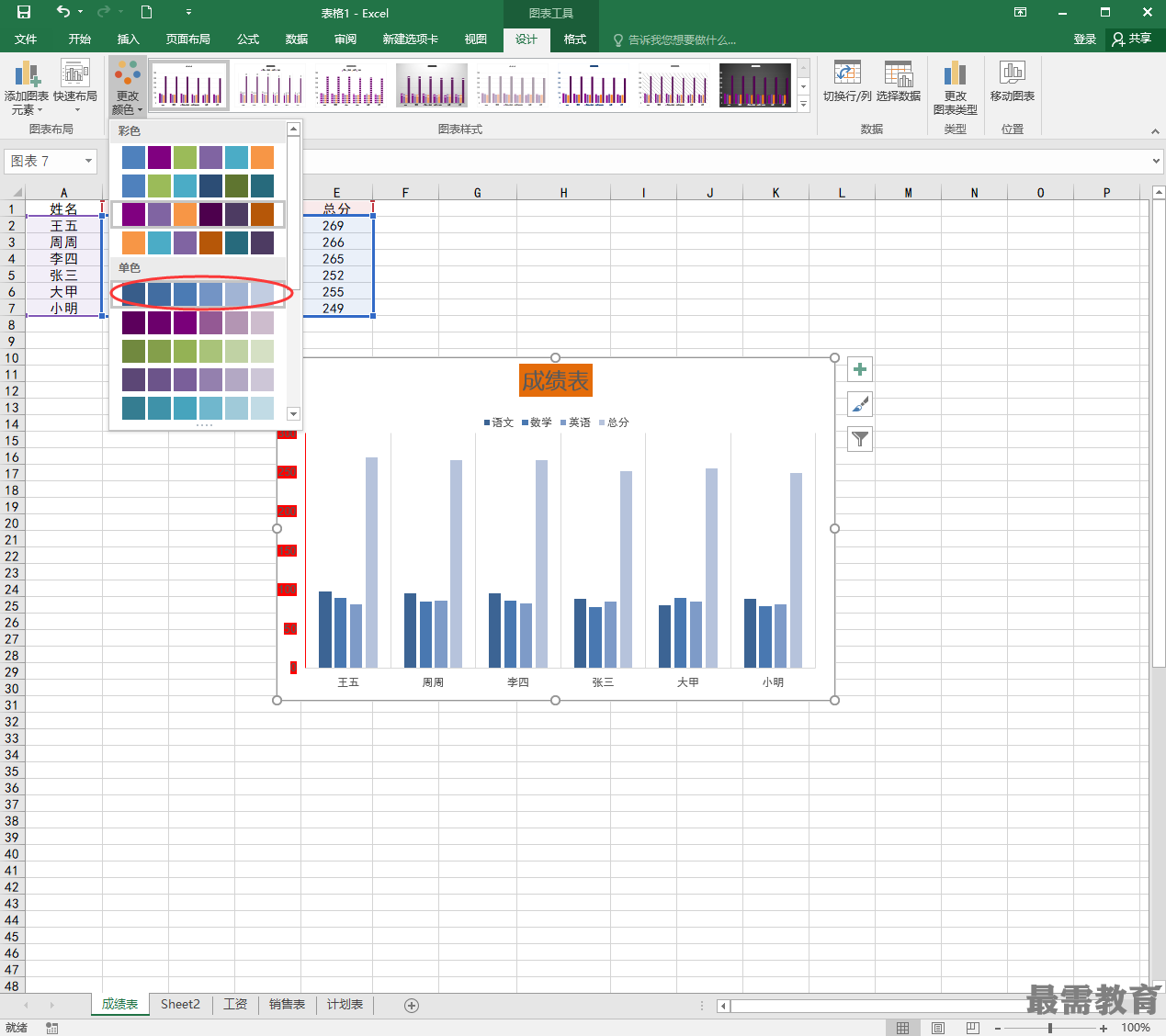Click row 20 header

coord(12,524)
